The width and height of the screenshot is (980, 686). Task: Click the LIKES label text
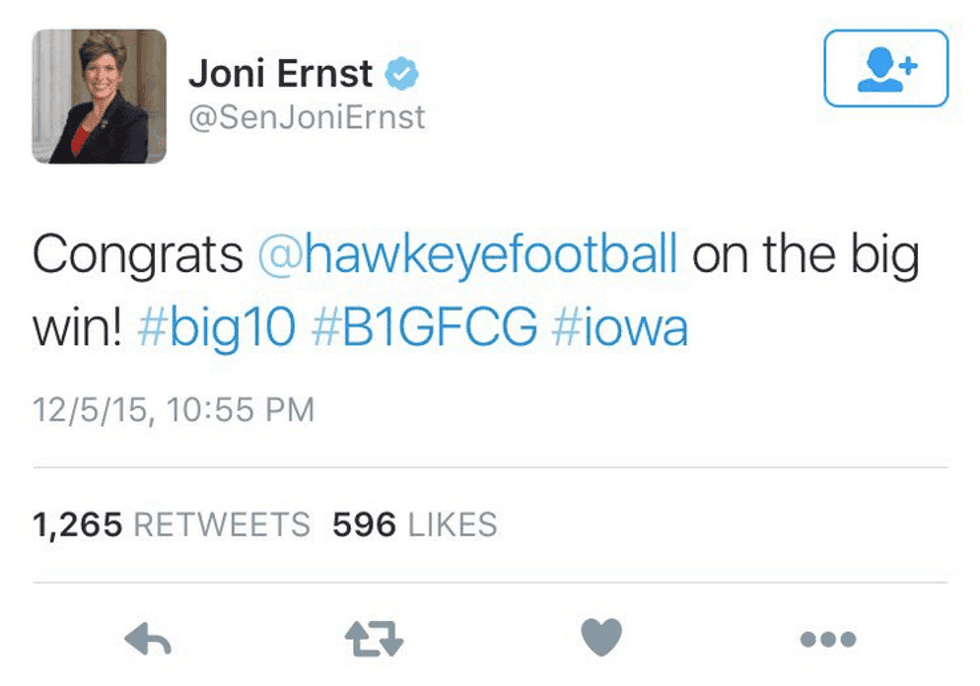tap(451, 524)
